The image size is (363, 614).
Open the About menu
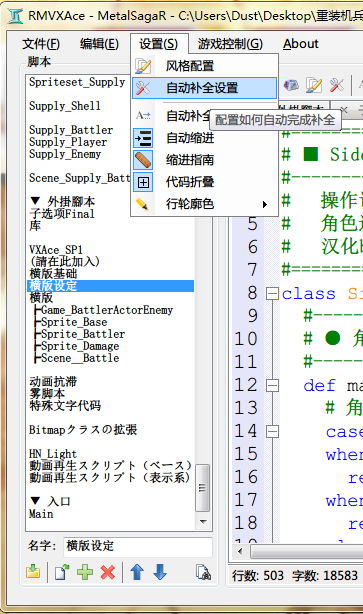click(x=301, y=44)
